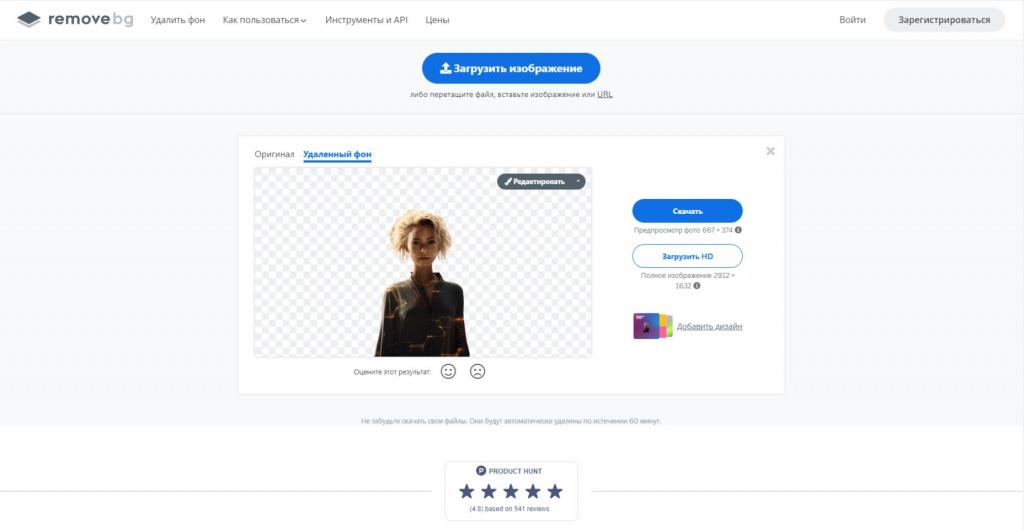This screenshot has width=1024, height=530.
Task: Click the Редактировать edit button
Action: click(x=535, y=181)
